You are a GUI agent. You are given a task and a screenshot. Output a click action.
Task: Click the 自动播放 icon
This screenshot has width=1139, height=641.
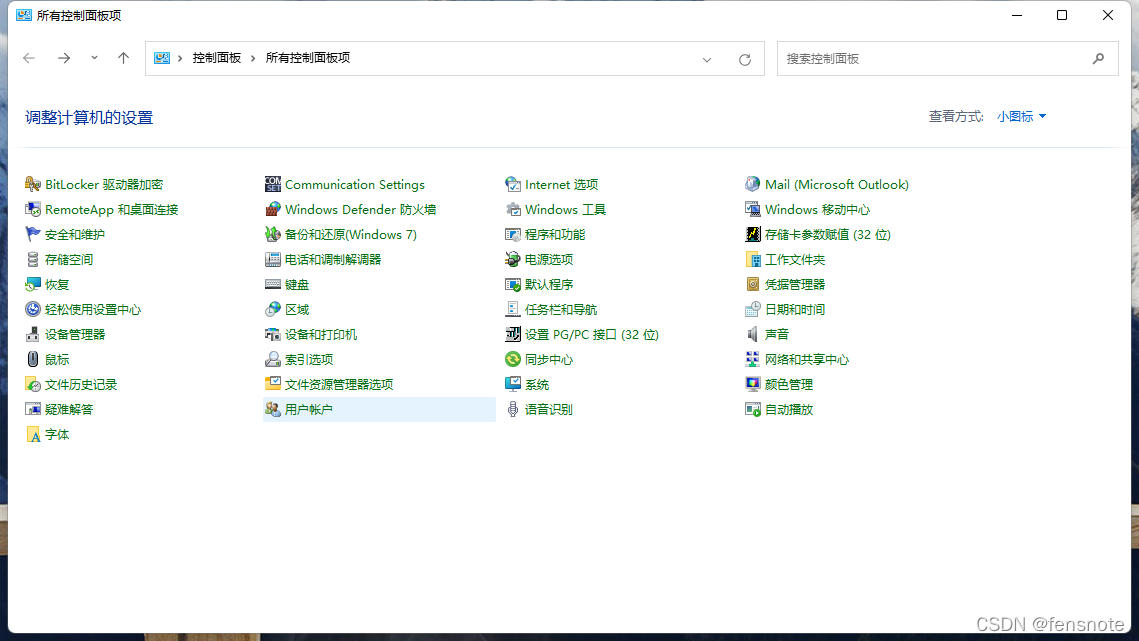pos(753,409)
